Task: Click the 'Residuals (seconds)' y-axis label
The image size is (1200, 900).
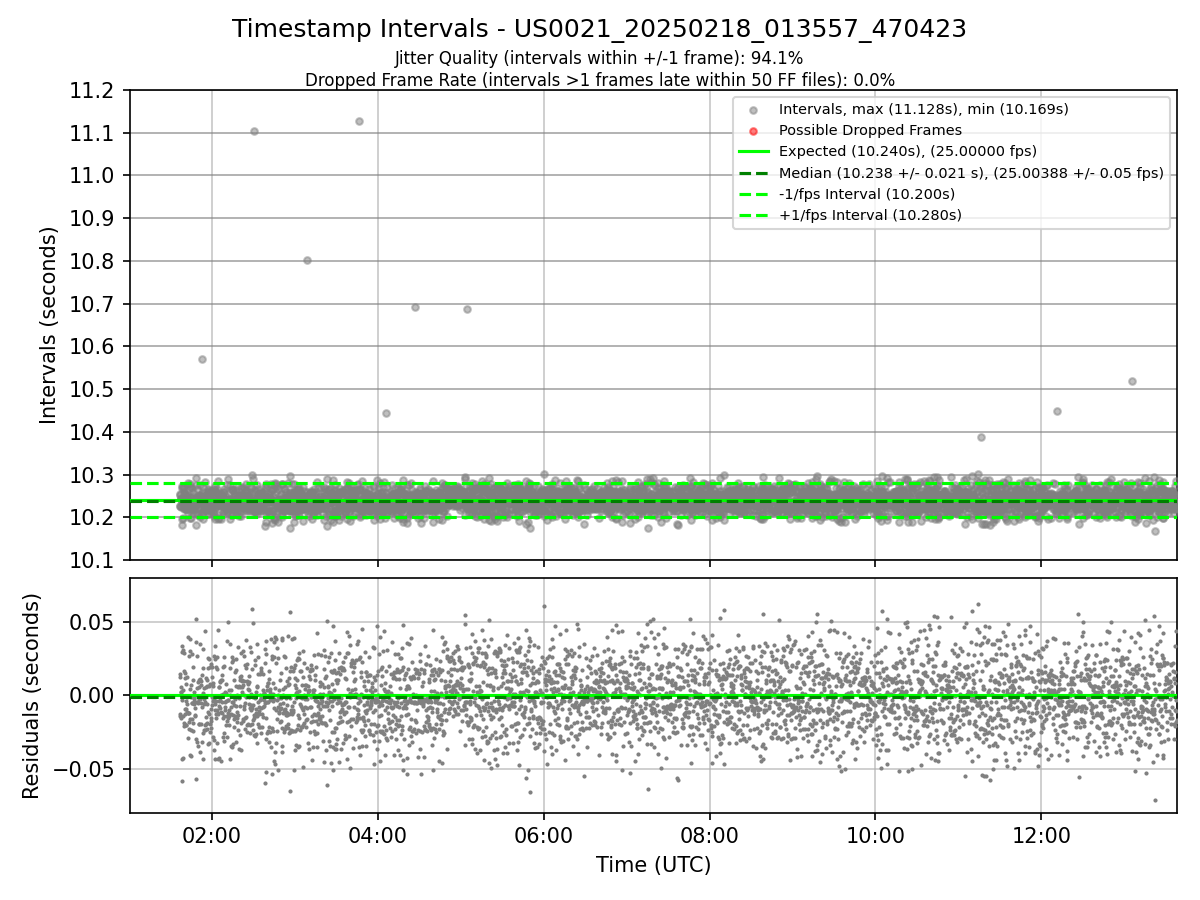Action: point(32,696)
